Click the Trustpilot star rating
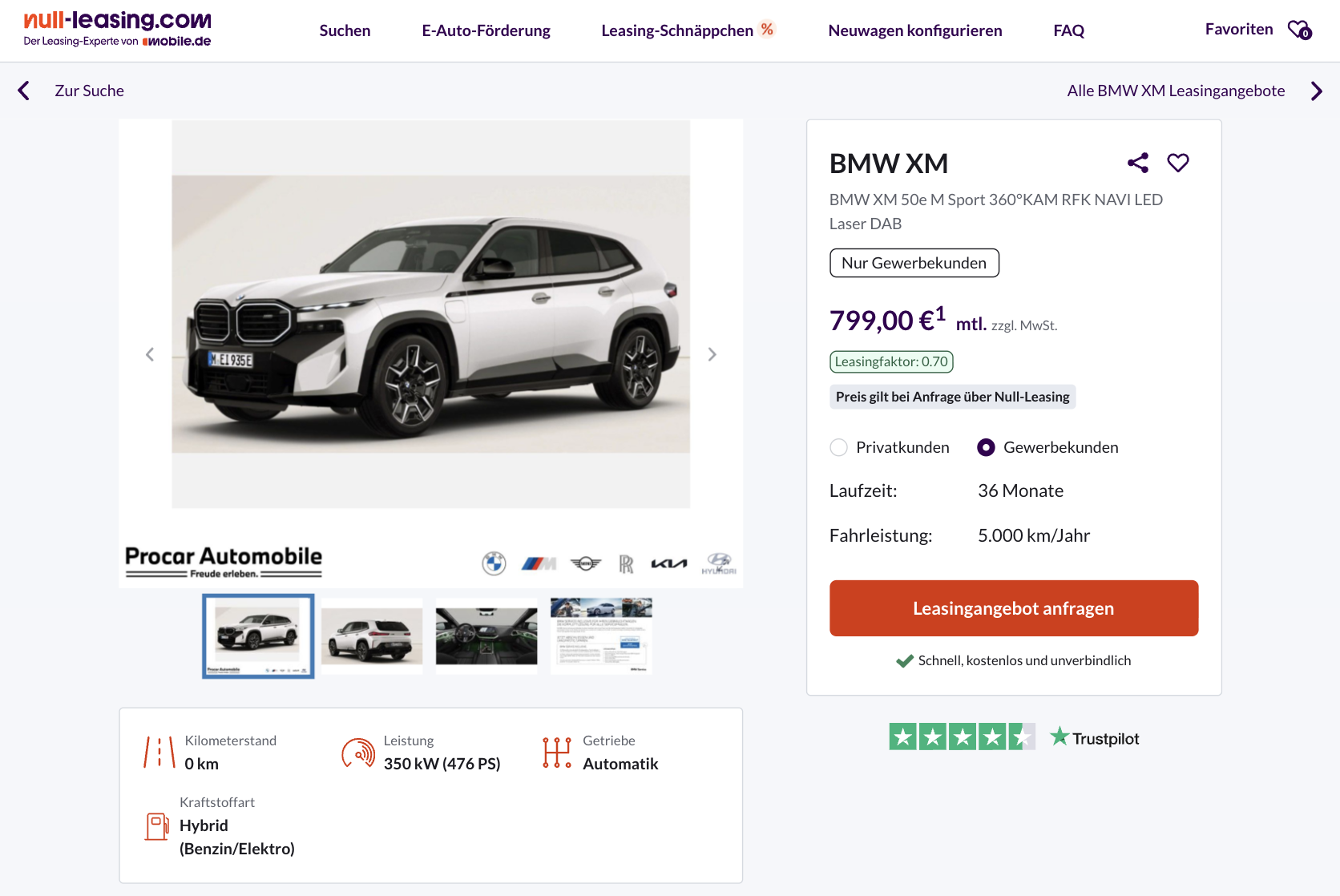The image size is (1340, 896). 962,737
